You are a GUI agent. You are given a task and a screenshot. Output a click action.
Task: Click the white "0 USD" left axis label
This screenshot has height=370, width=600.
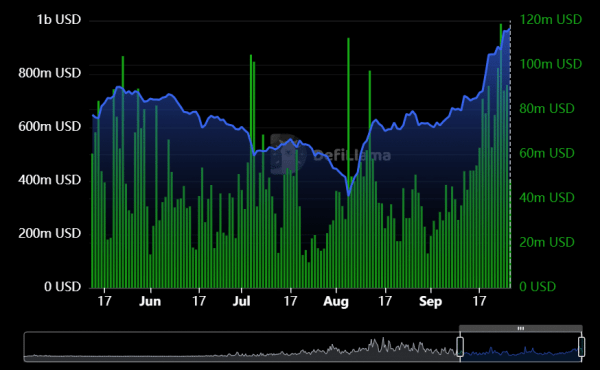tap(62, 286)
